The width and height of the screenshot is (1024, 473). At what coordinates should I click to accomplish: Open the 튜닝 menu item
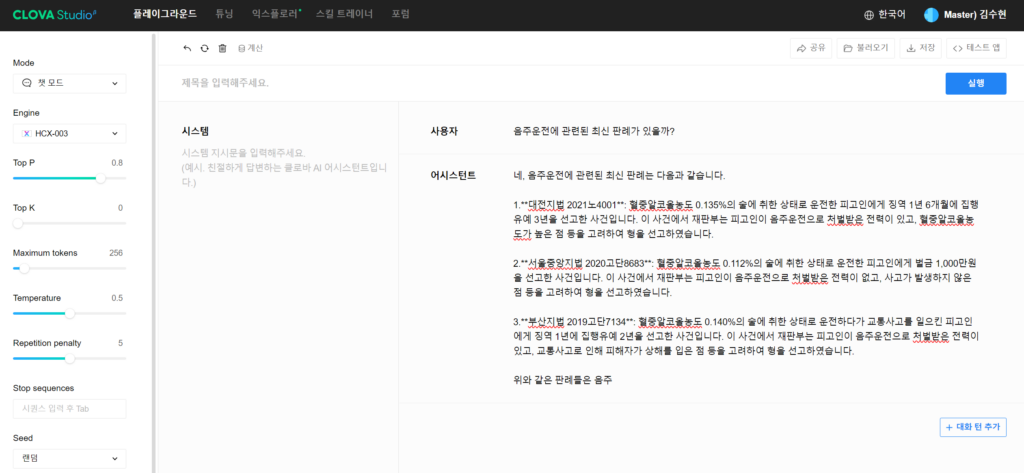click(224, 15)
